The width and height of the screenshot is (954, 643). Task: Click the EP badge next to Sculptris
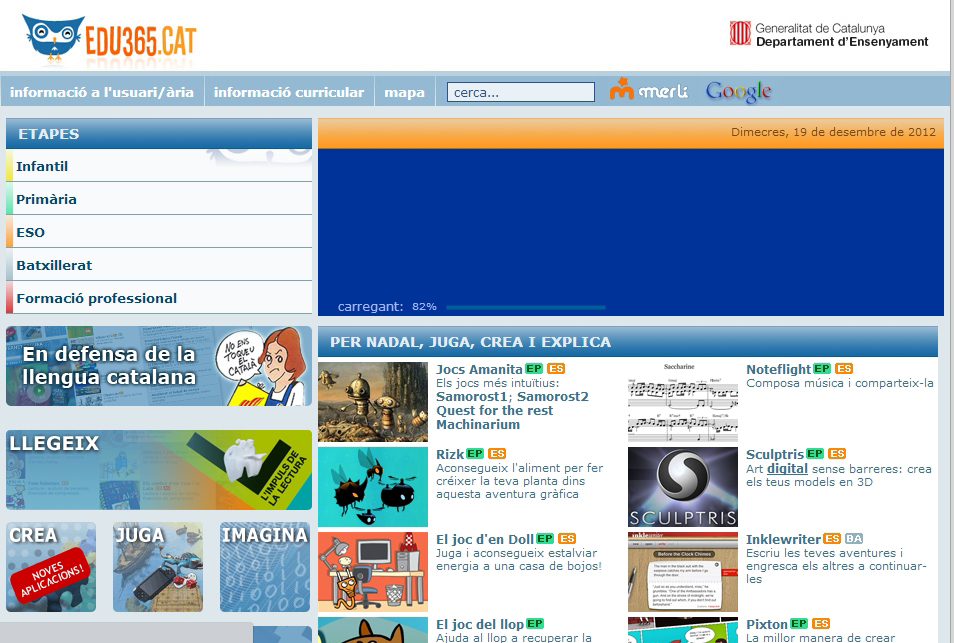815,454
